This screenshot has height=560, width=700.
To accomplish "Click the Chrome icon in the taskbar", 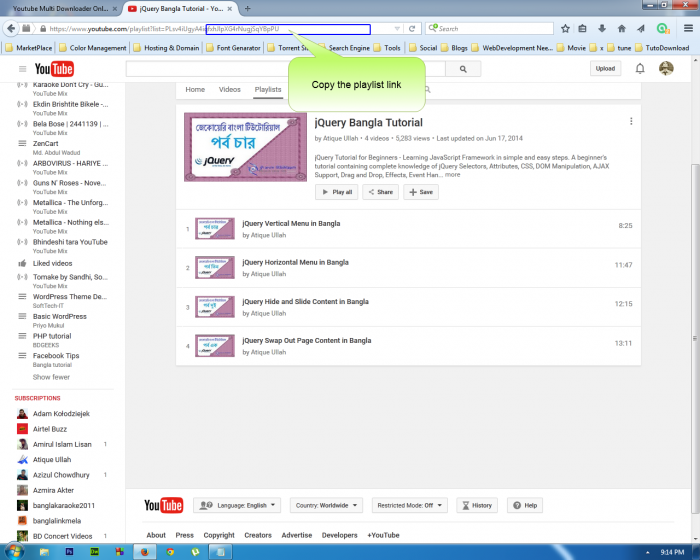I will [170, 552].
